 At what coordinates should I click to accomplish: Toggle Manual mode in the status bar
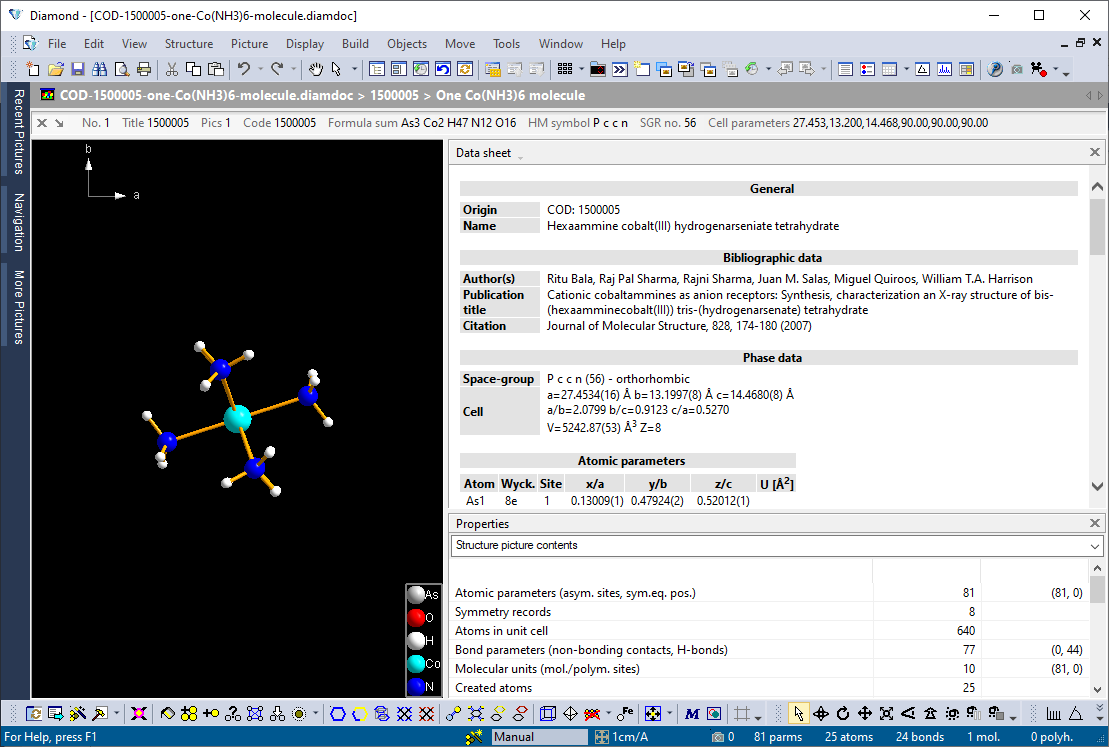pyautogui.click(x=540, y=737)
